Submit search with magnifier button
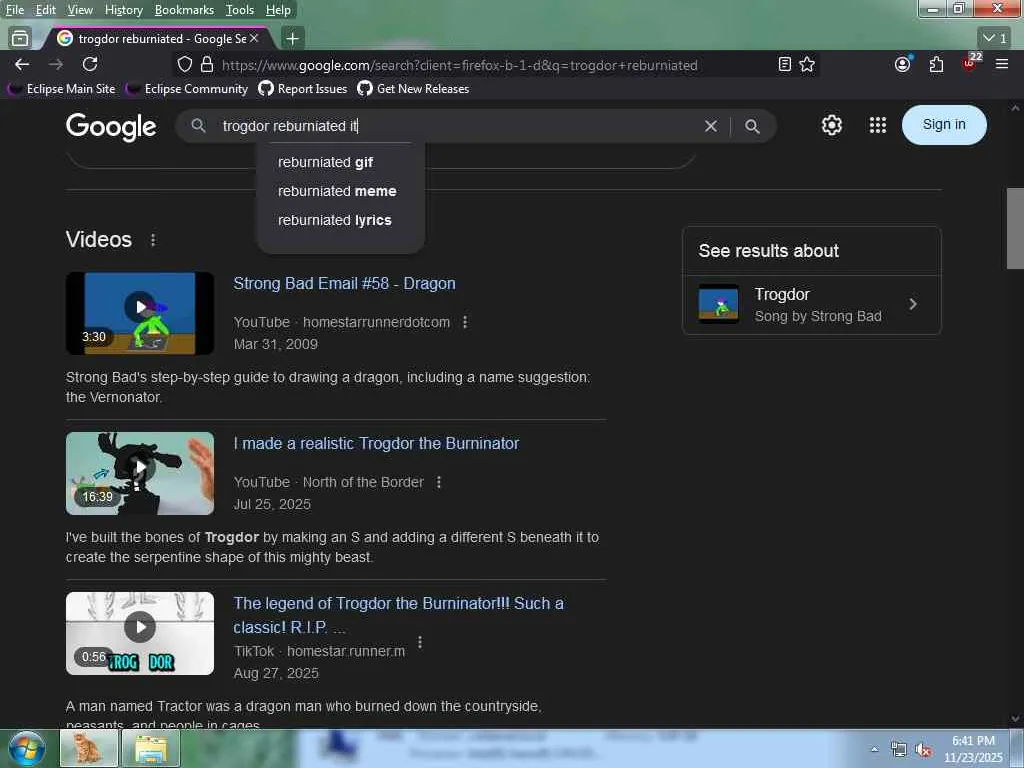Screen dimensions: 1024x768 click(x=752, y=126)
